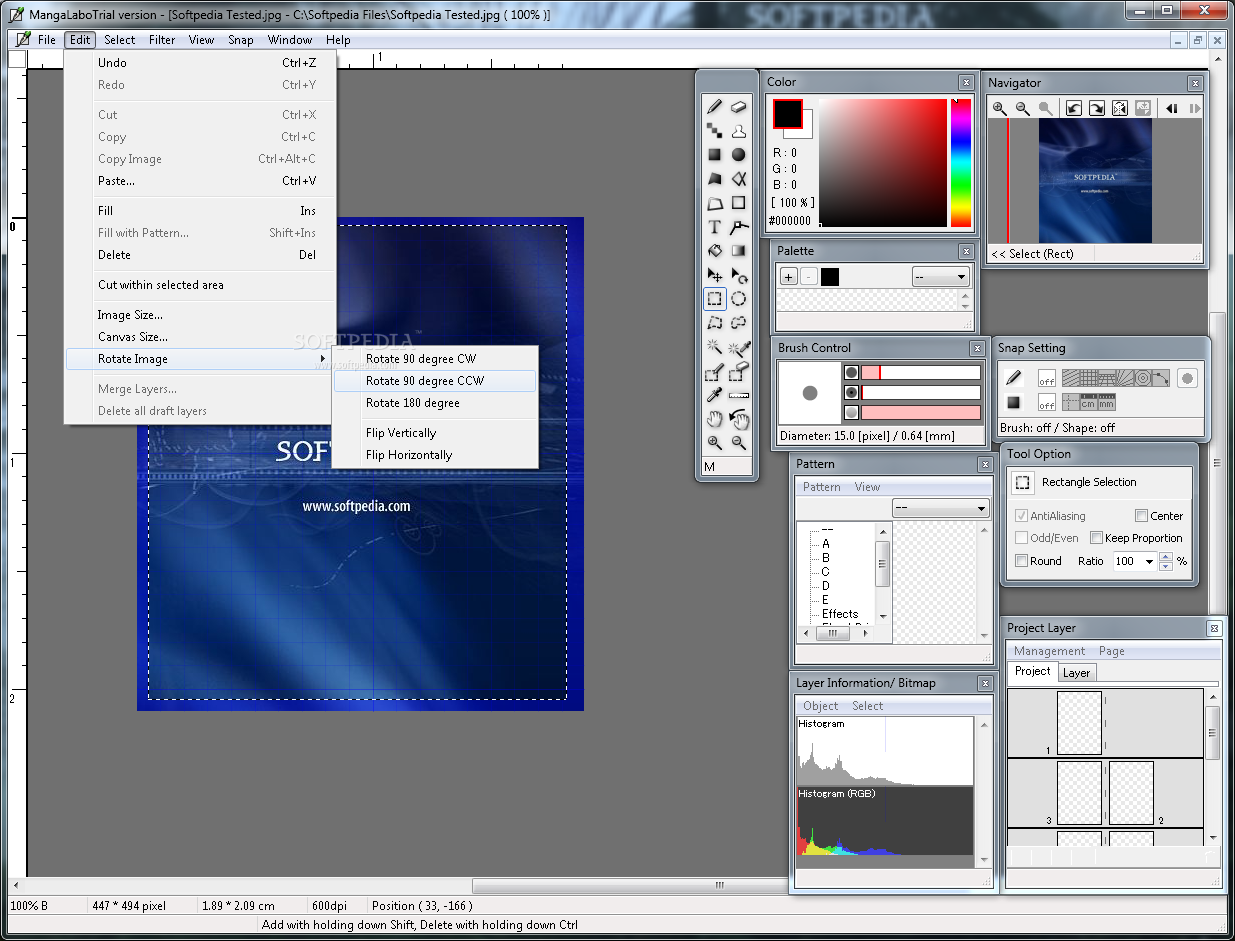Click the Ratio stepper arrows

coord(1165,562)
